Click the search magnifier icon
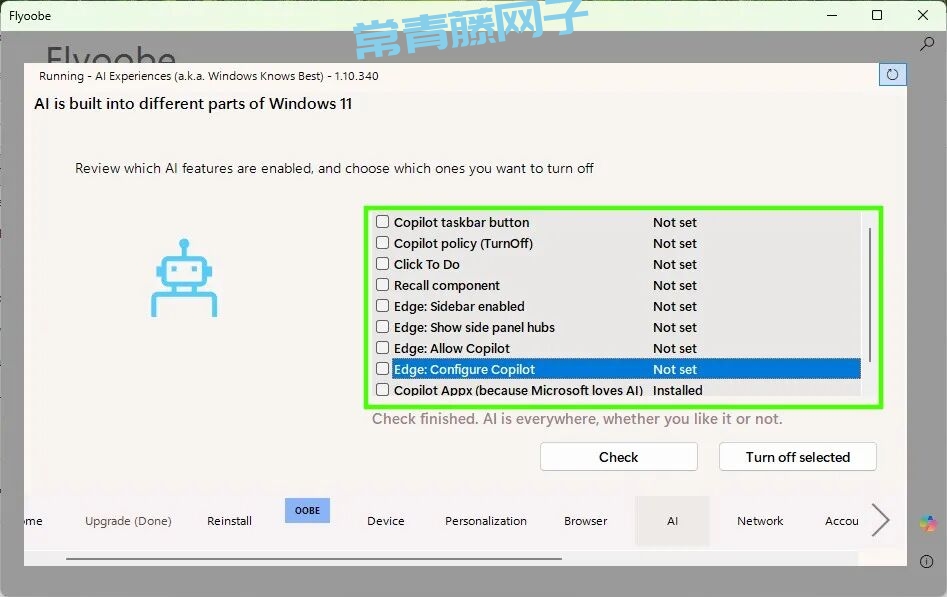Image resolution: width=947 pixels, height=597 pixels. click(927, 45)
